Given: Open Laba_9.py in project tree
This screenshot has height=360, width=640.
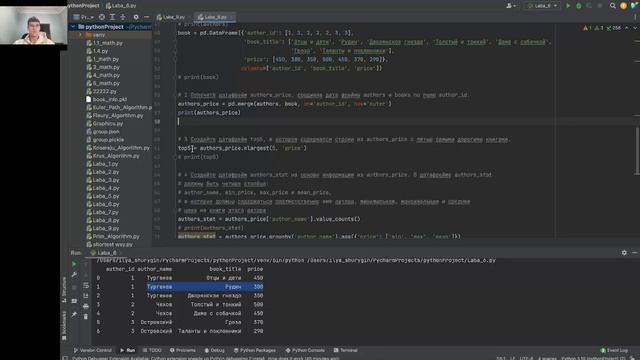Looking at the screenshot, I should 102,228.
